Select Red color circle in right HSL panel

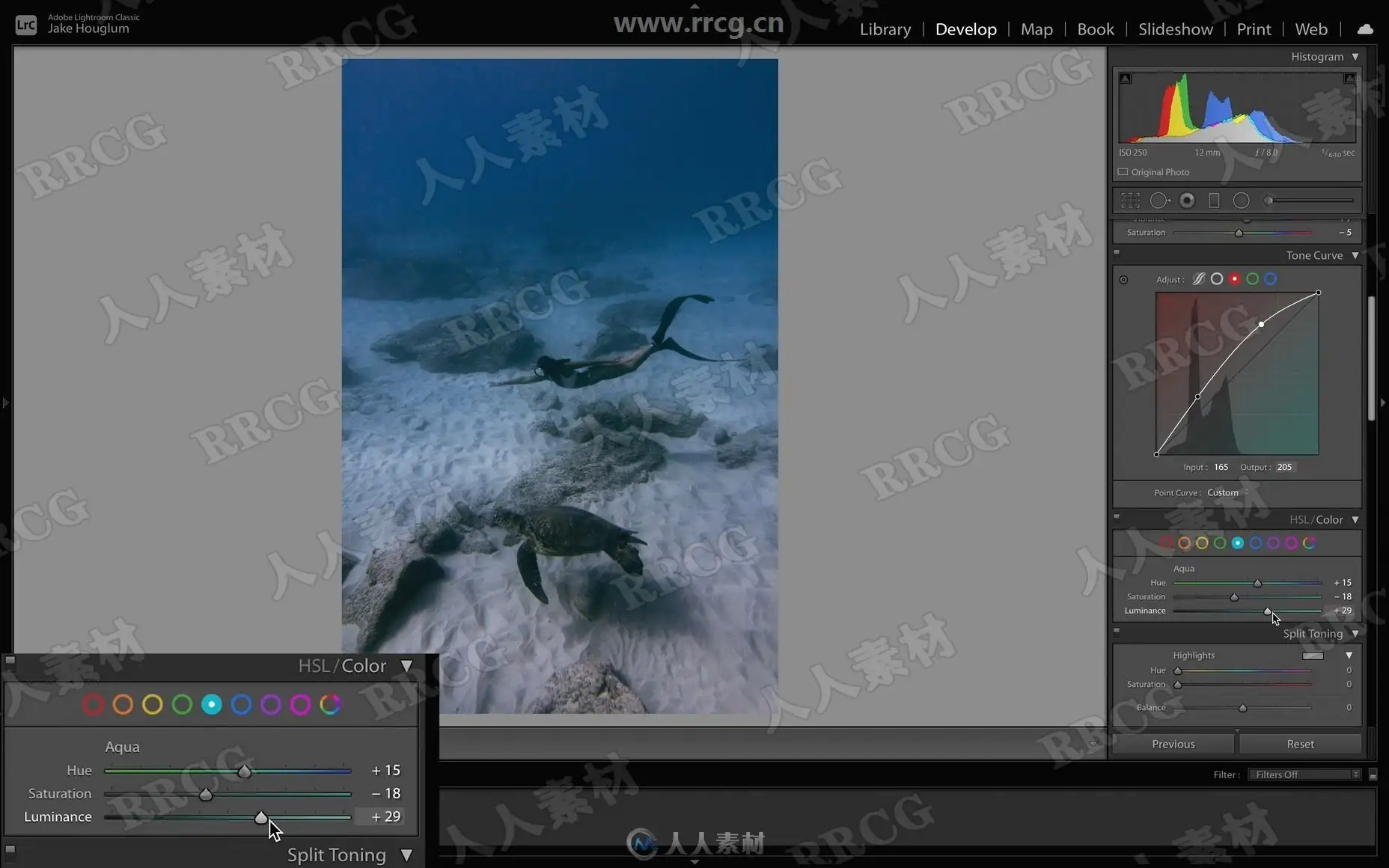tap(1166, 543)
